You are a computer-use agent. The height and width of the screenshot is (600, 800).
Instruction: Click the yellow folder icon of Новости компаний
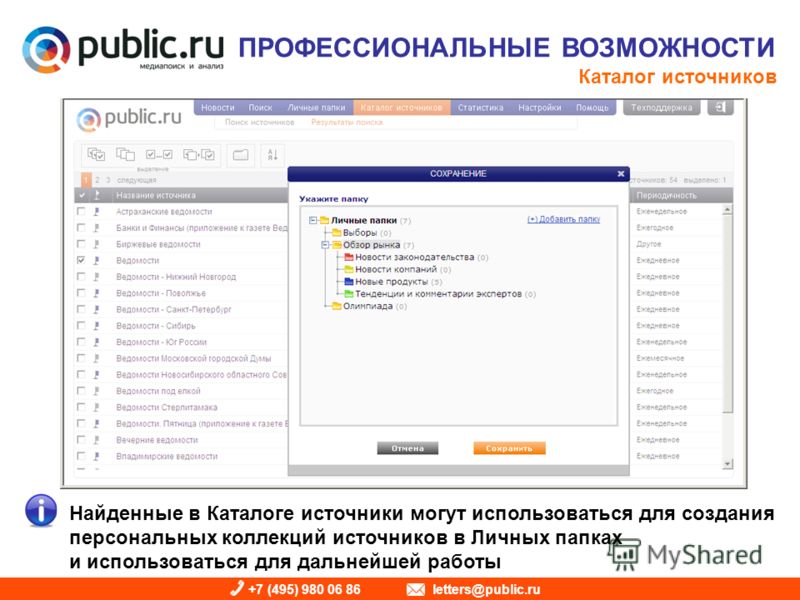click(349, 269)
